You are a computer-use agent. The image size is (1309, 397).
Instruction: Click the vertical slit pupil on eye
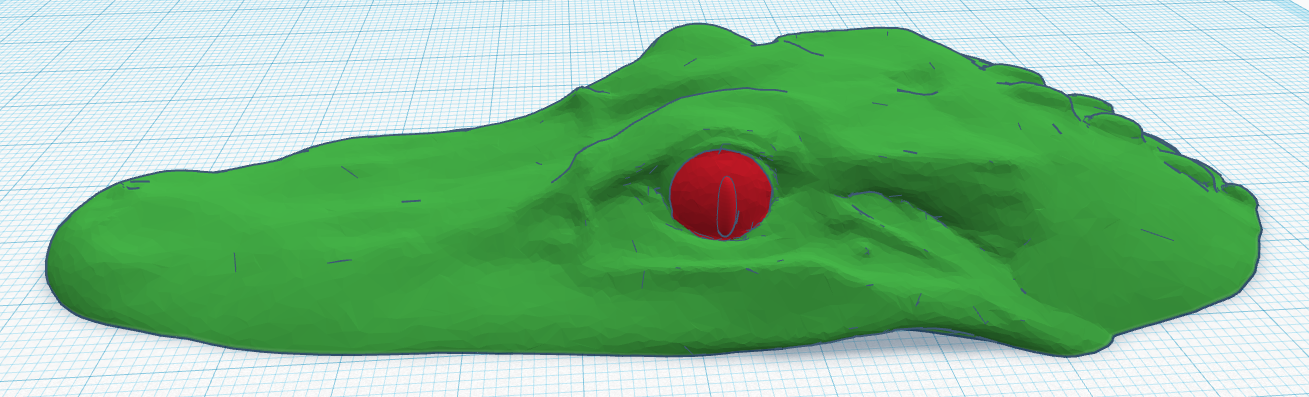click(728, 206)
